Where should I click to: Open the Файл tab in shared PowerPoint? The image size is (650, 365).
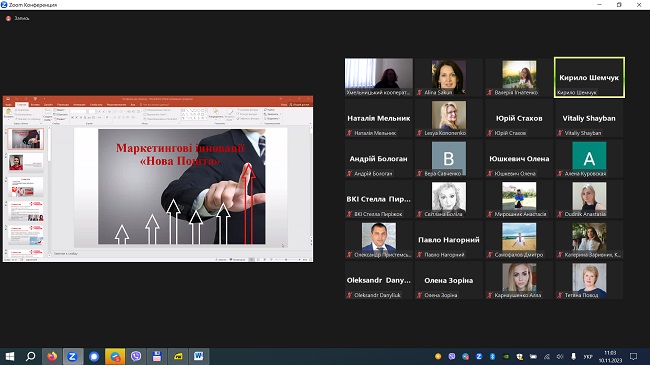(x=8, y=105)
